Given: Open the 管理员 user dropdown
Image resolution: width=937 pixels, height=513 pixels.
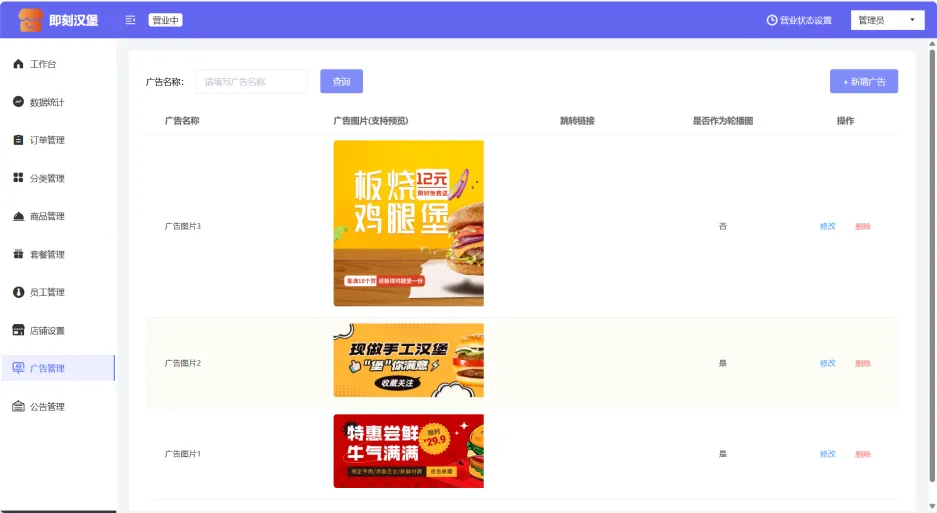Looking at the screenshot, I should pyautogui.click(x=887, y=20).
